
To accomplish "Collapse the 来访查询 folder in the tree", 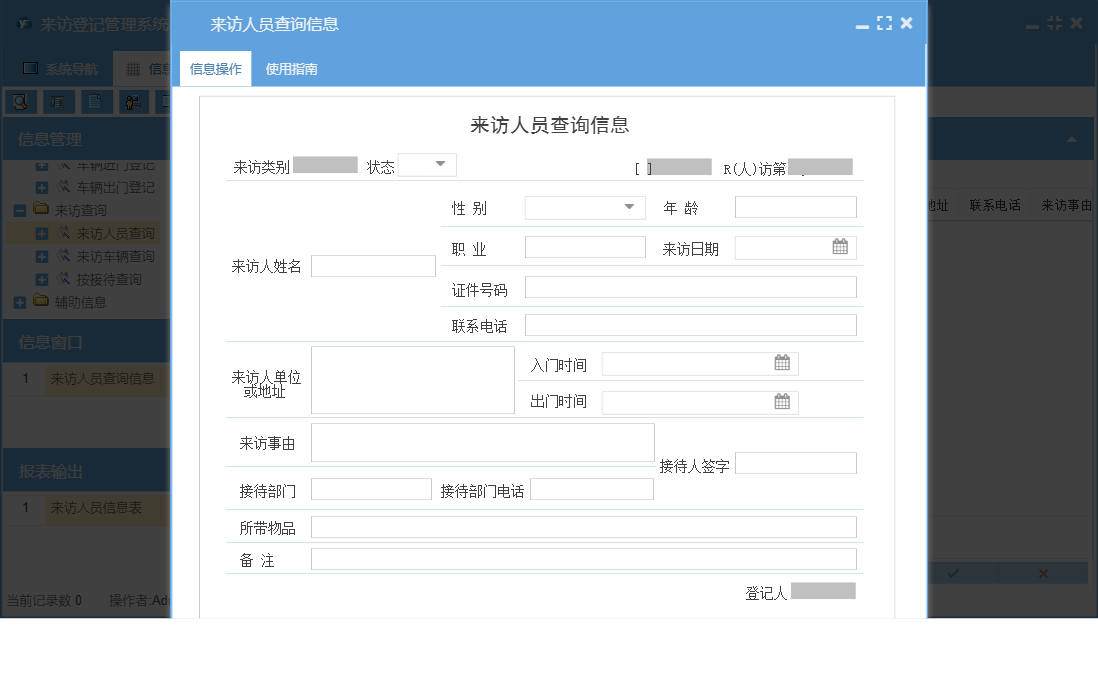I will (x=20, y=210).
